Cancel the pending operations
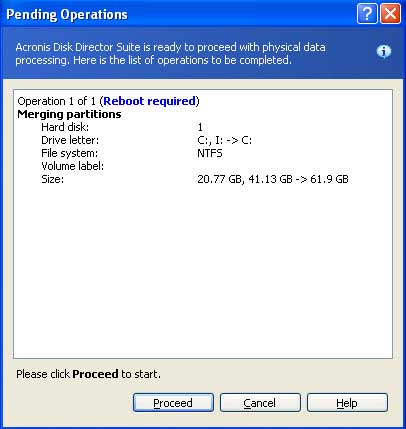This screenshot has height=429, width=406. tap(260, 403)
